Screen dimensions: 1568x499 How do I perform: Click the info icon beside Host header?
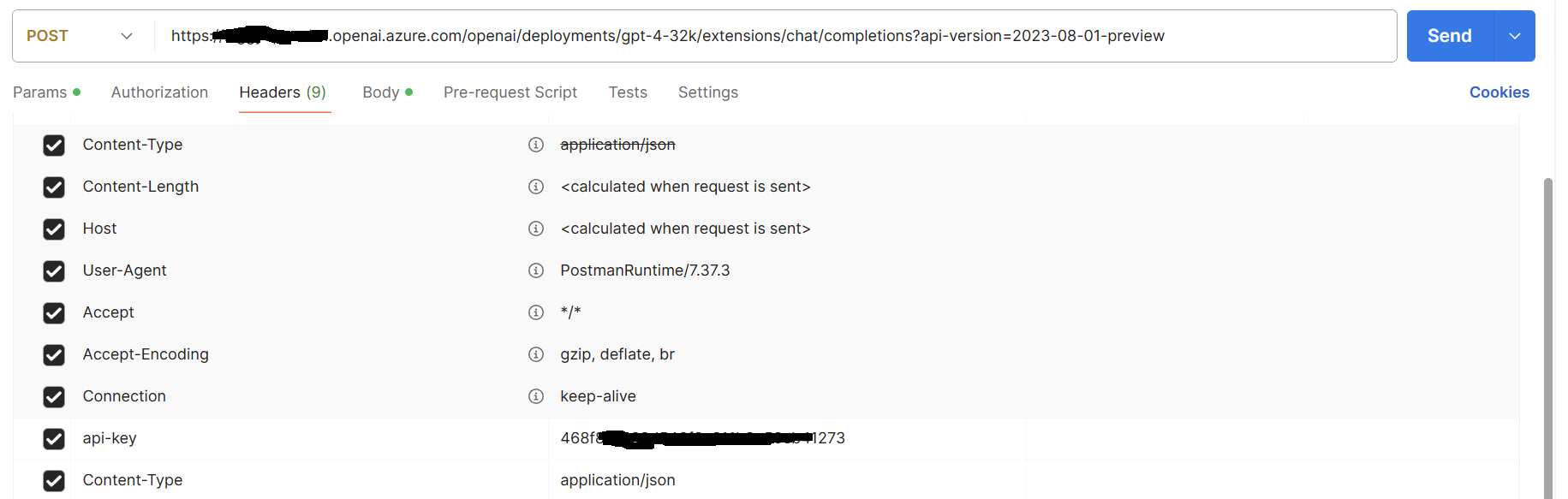536,229
